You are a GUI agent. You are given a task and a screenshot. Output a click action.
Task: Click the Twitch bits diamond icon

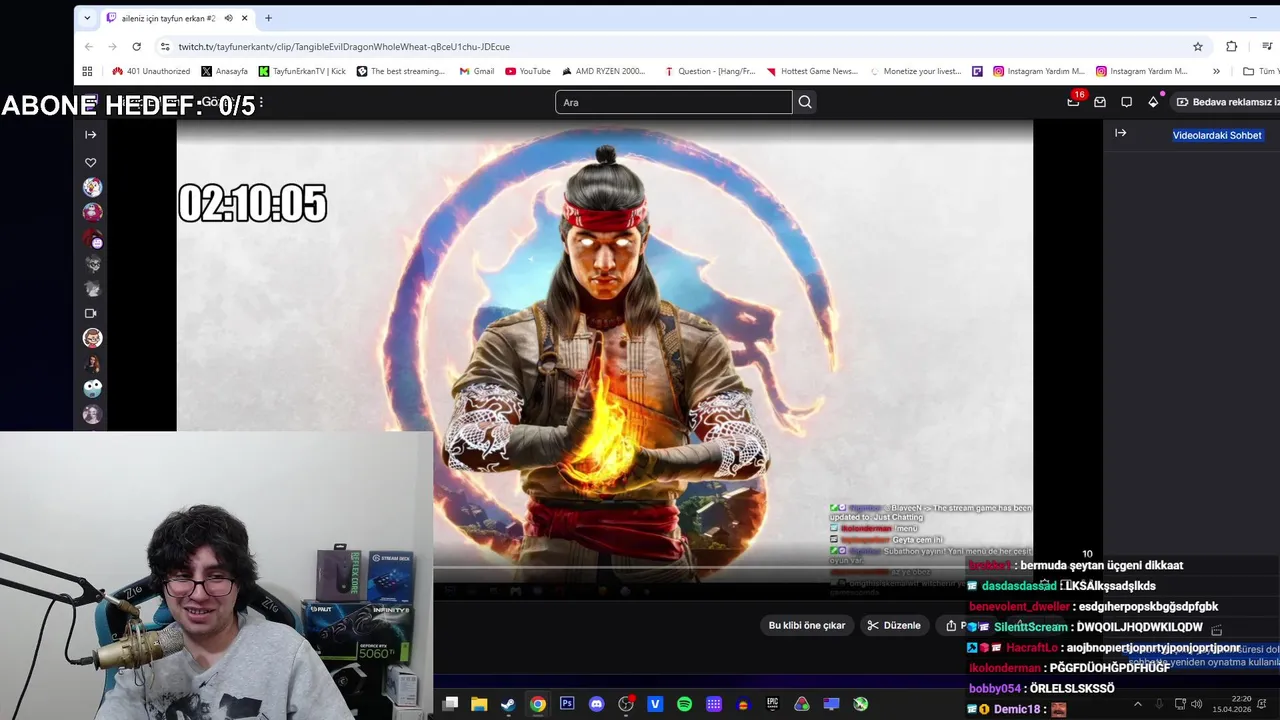(x=1153, y=102)
